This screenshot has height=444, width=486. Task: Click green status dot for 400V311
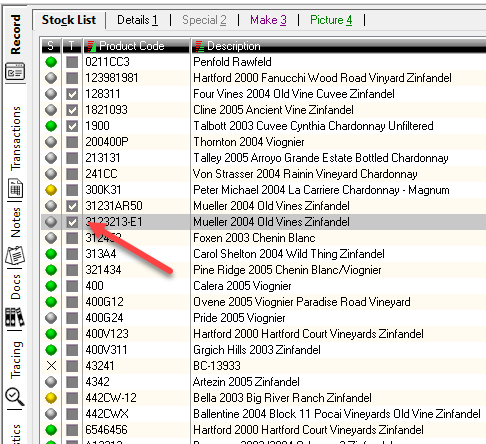pos(51,350)
